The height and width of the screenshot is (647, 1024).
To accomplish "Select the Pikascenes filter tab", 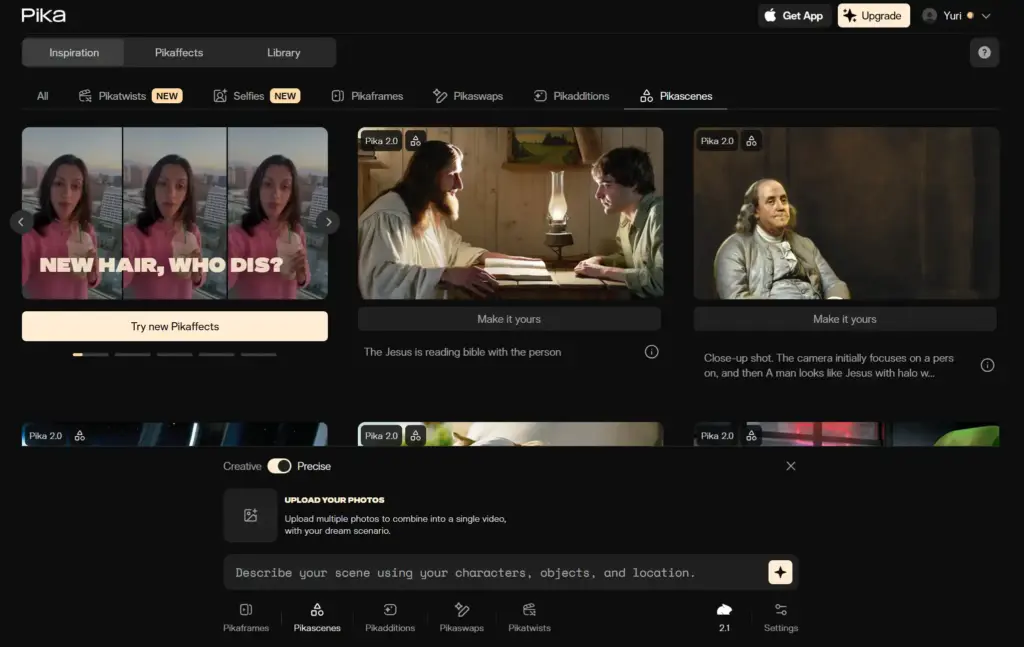I will pos(676,96).
